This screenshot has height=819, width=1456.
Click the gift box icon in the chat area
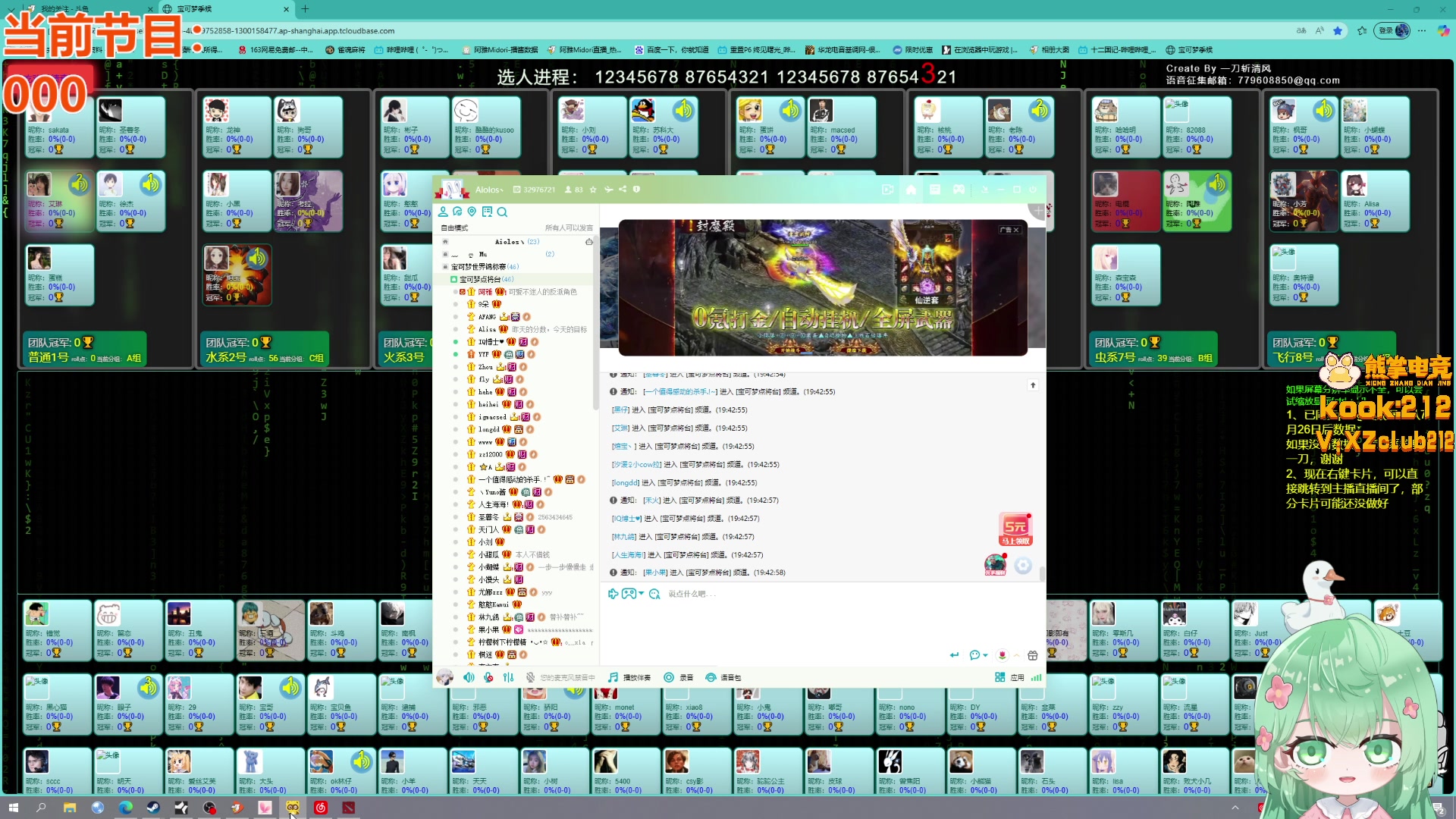(x=1032, y=655)
